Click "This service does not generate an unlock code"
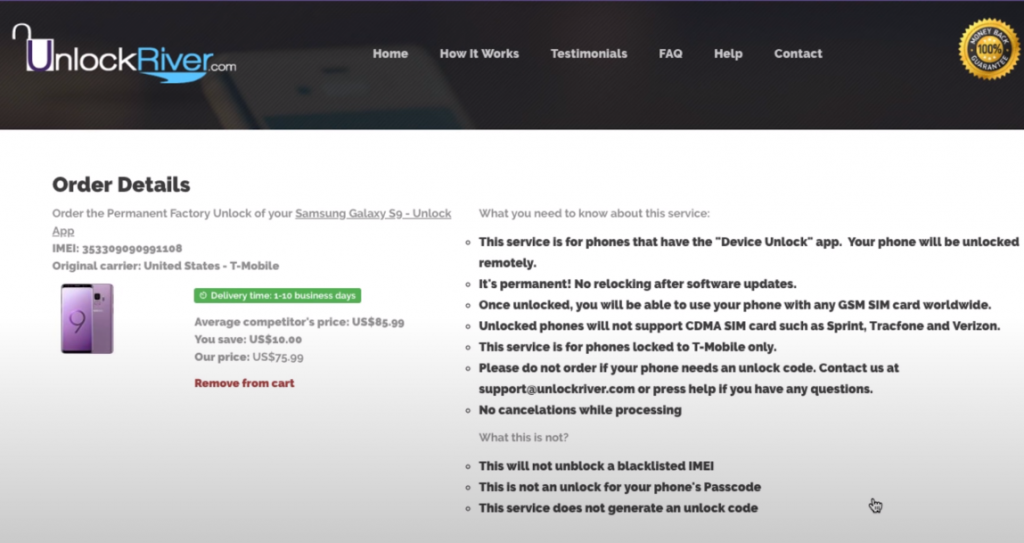 (618, 508)
